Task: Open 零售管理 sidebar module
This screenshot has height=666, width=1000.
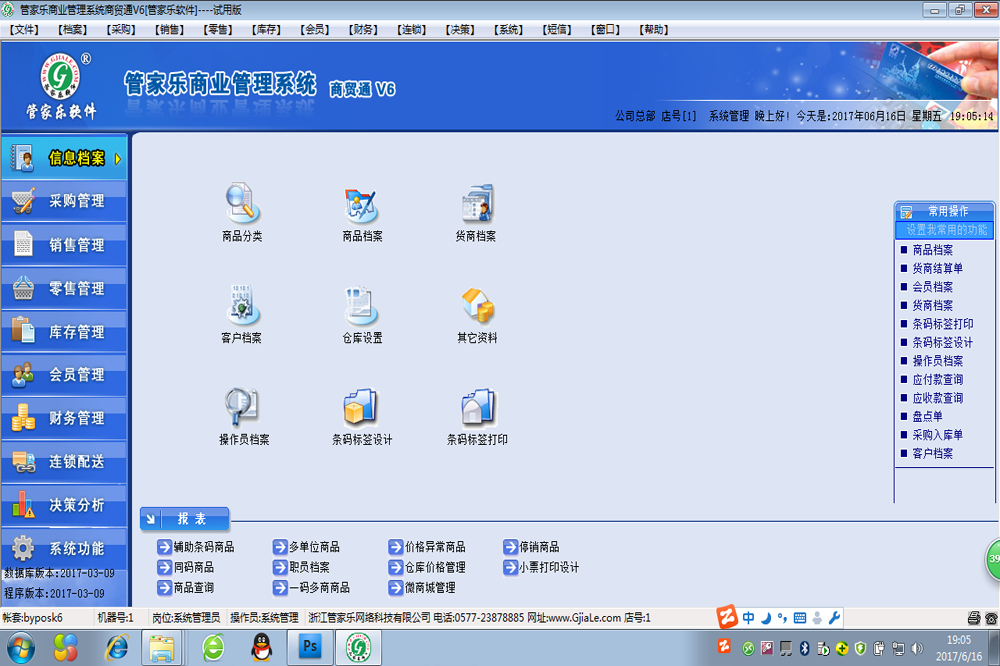Action: tap(64, 288)
